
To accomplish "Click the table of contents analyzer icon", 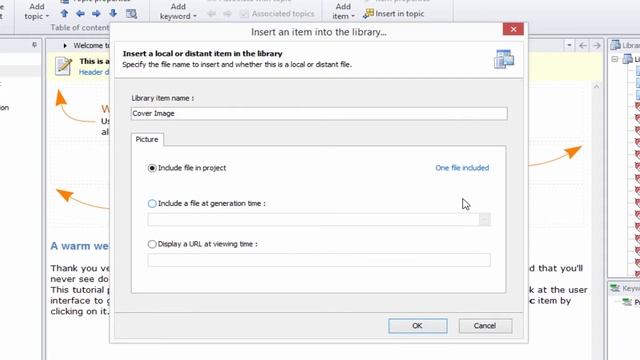I will click(x=131, y=14).
